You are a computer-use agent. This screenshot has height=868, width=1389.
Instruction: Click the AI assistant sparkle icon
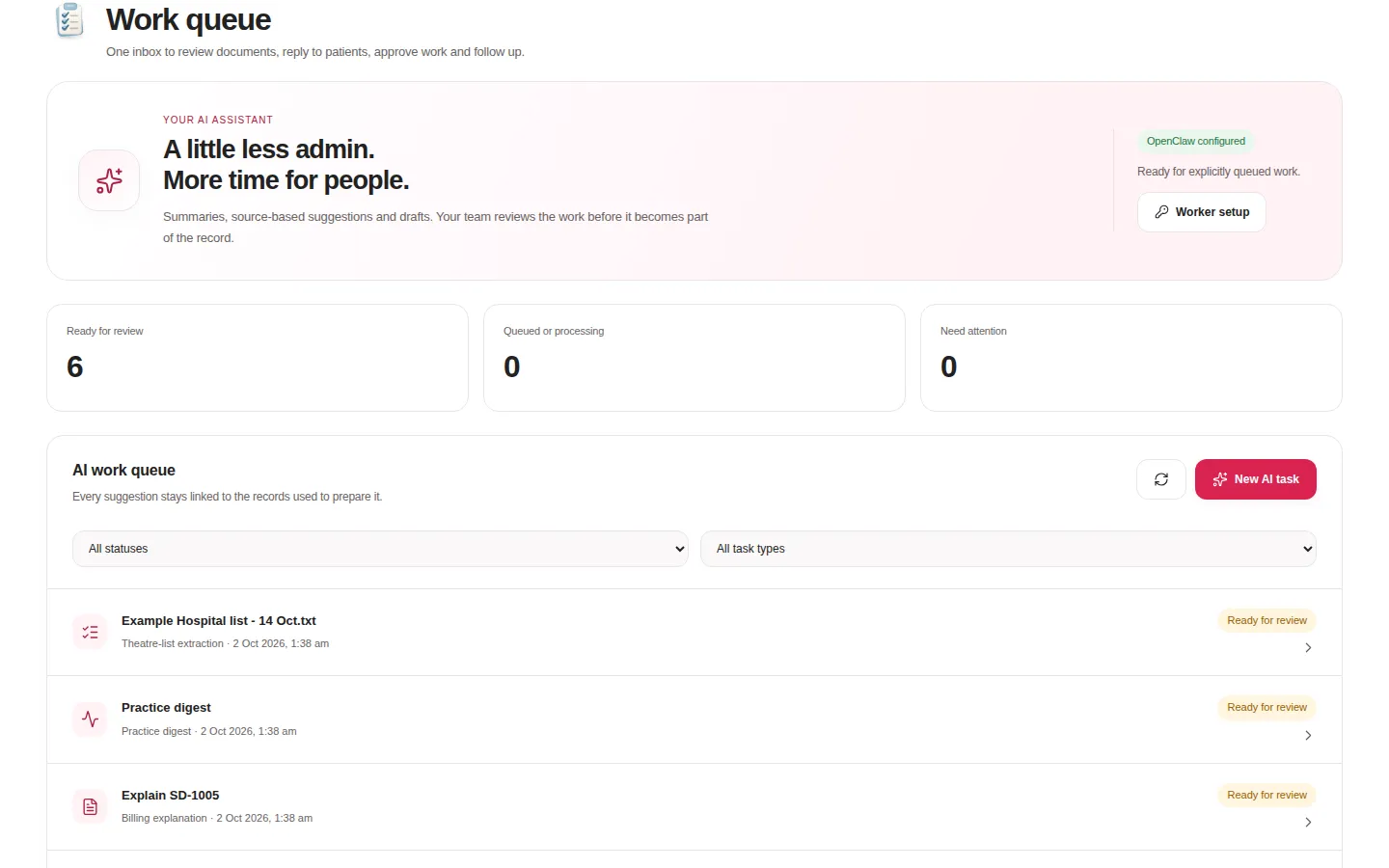pos(109,180)
